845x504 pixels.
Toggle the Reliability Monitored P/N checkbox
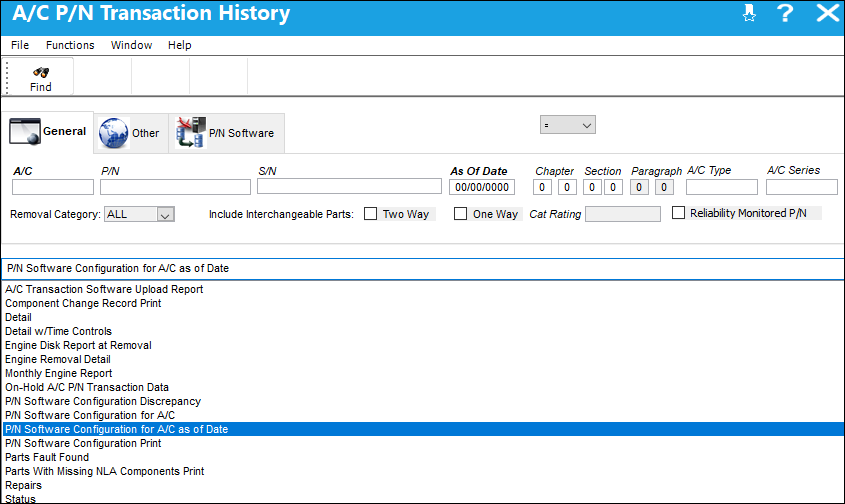[678, 212]
